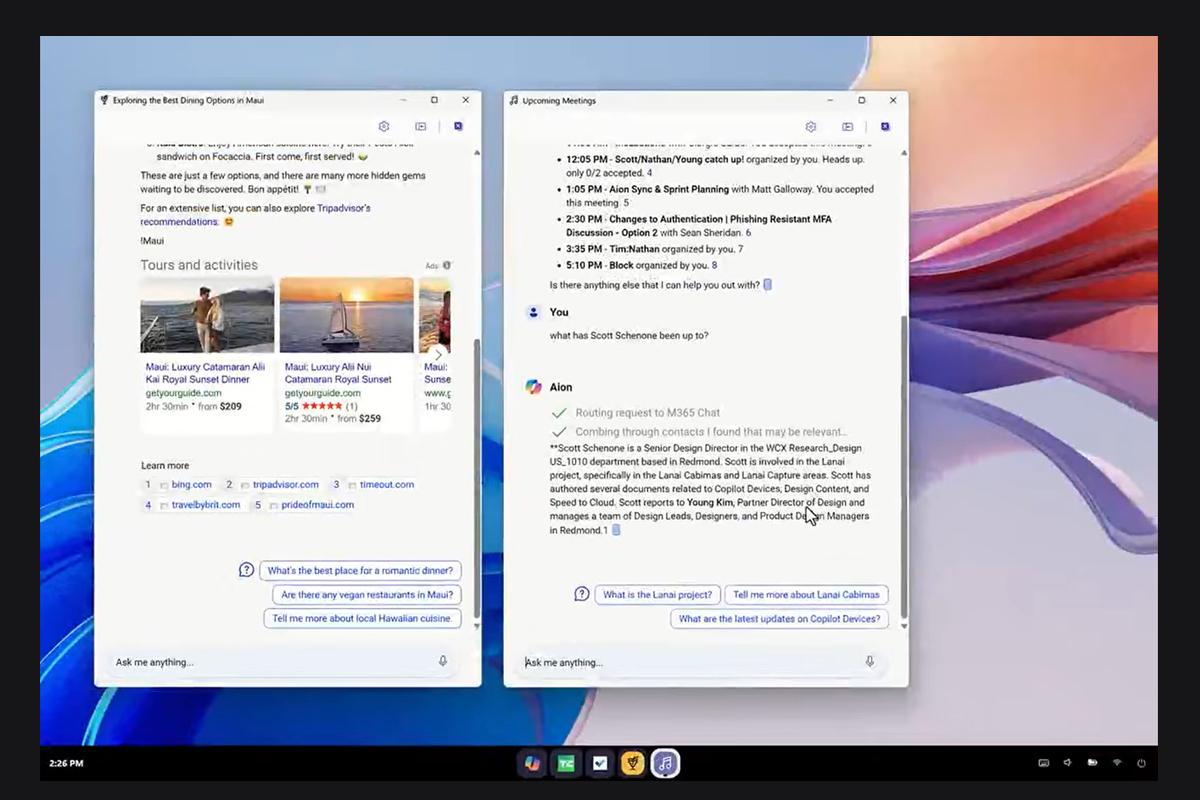Viewport: 1200px width, 800px height.
Task: Click the video panel icon in Maui window
Action: click(x=421, y=127)
